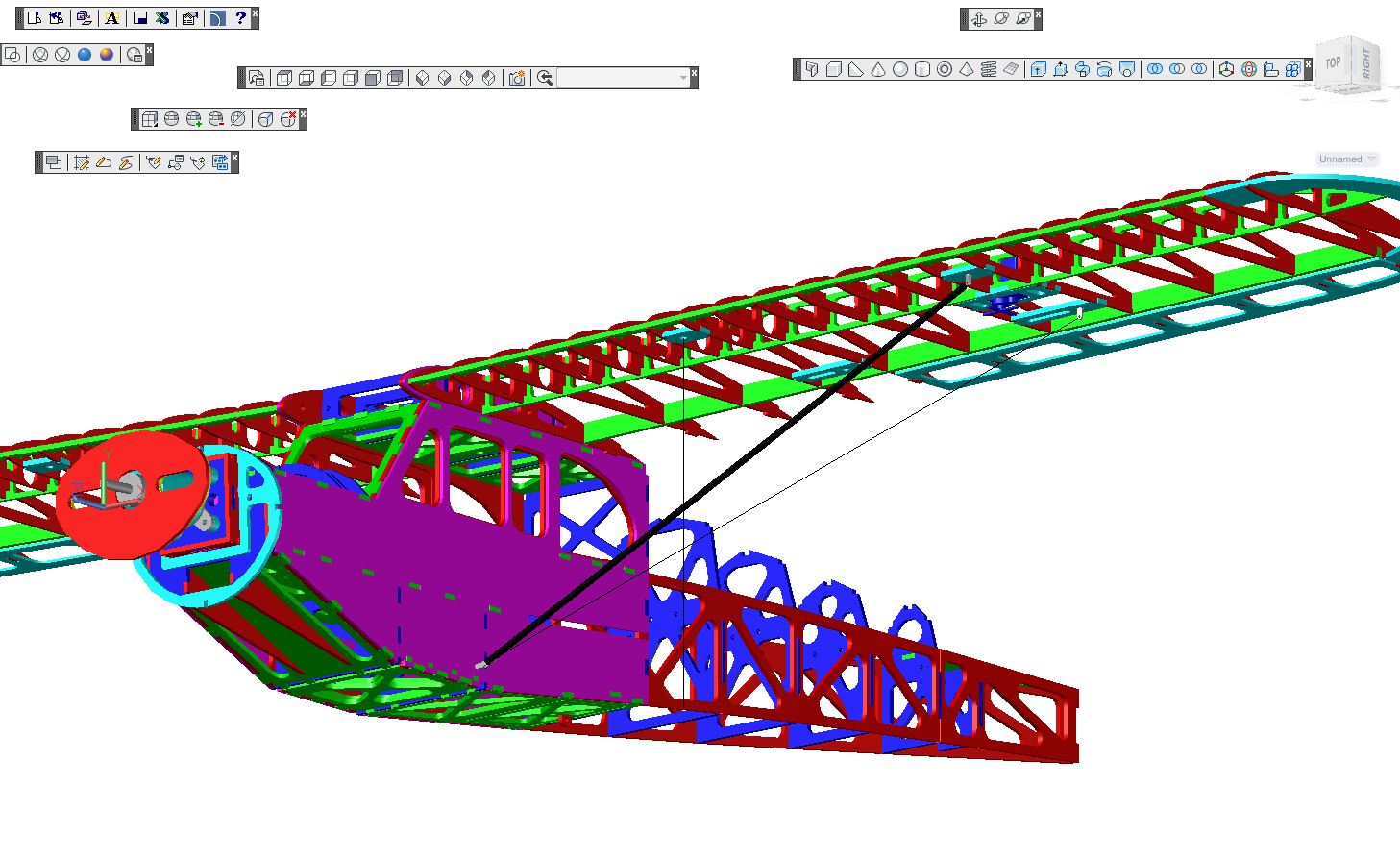Image resolution: width=1400 pixels, height=858 pixels.
Task: Select the Union boolean tool
Action: coord(1155,69)
